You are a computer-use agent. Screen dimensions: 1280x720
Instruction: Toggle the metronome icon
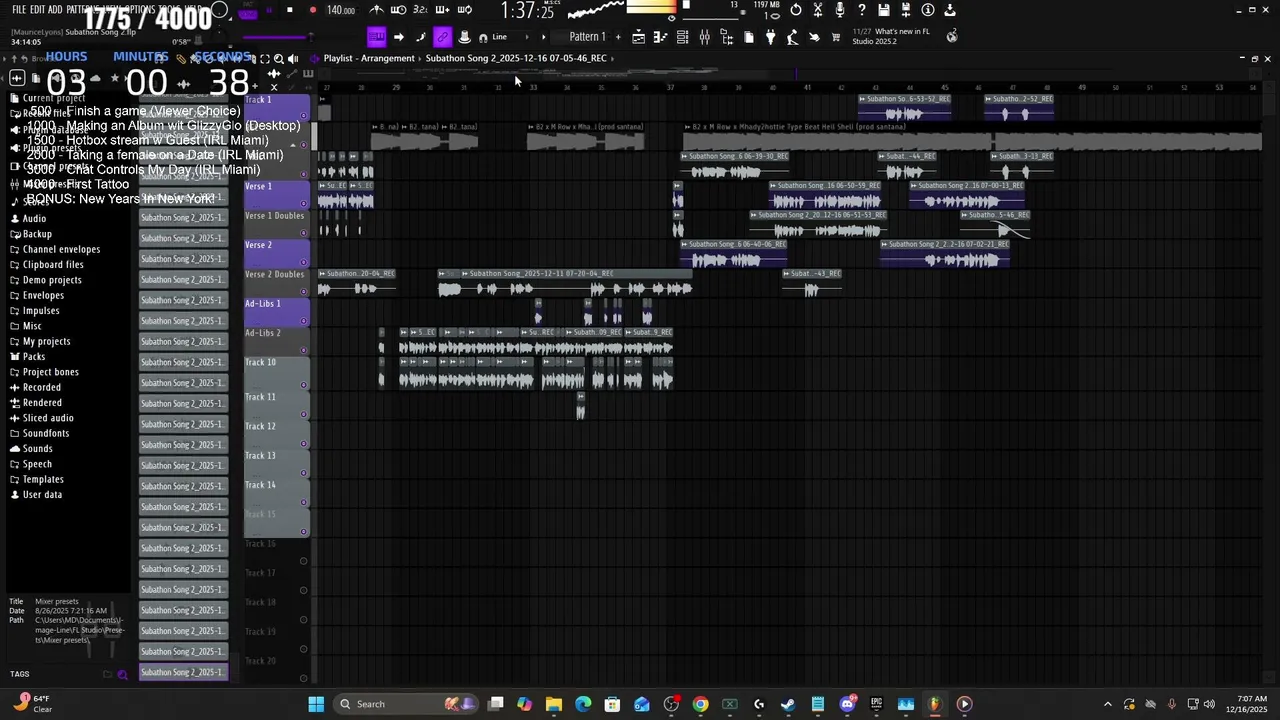(376, 10)
